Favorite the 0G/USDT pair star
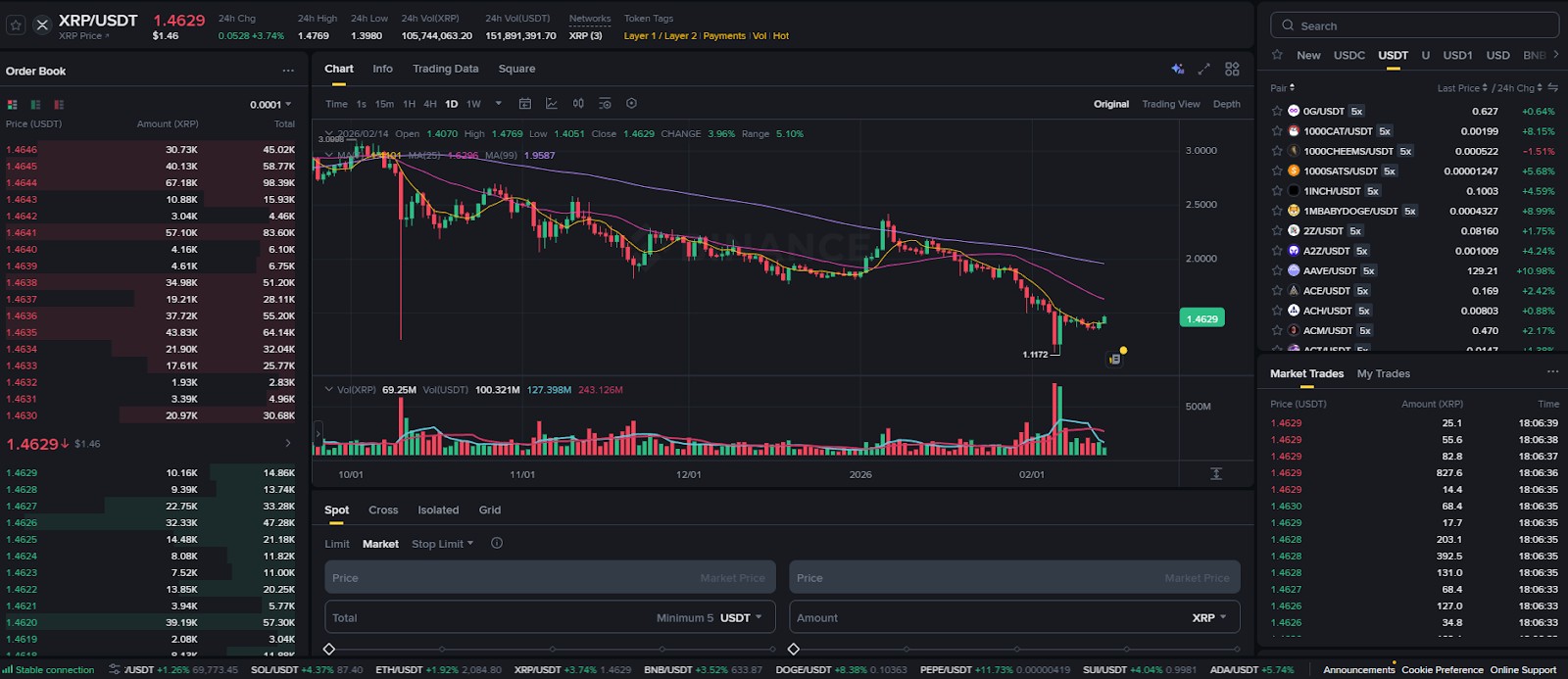The image size is (1568, 679). (x=1277, y=112)
